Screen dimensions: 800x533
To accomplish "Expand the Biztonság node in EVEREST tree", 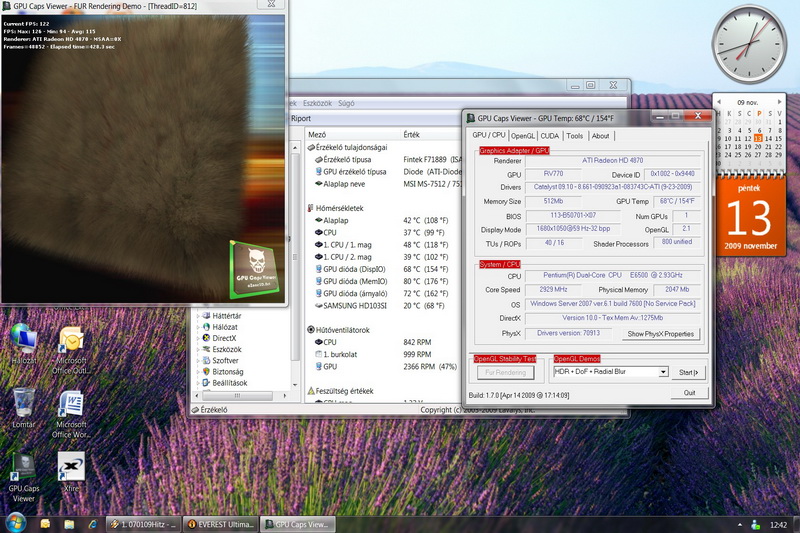I will (198, 372).
